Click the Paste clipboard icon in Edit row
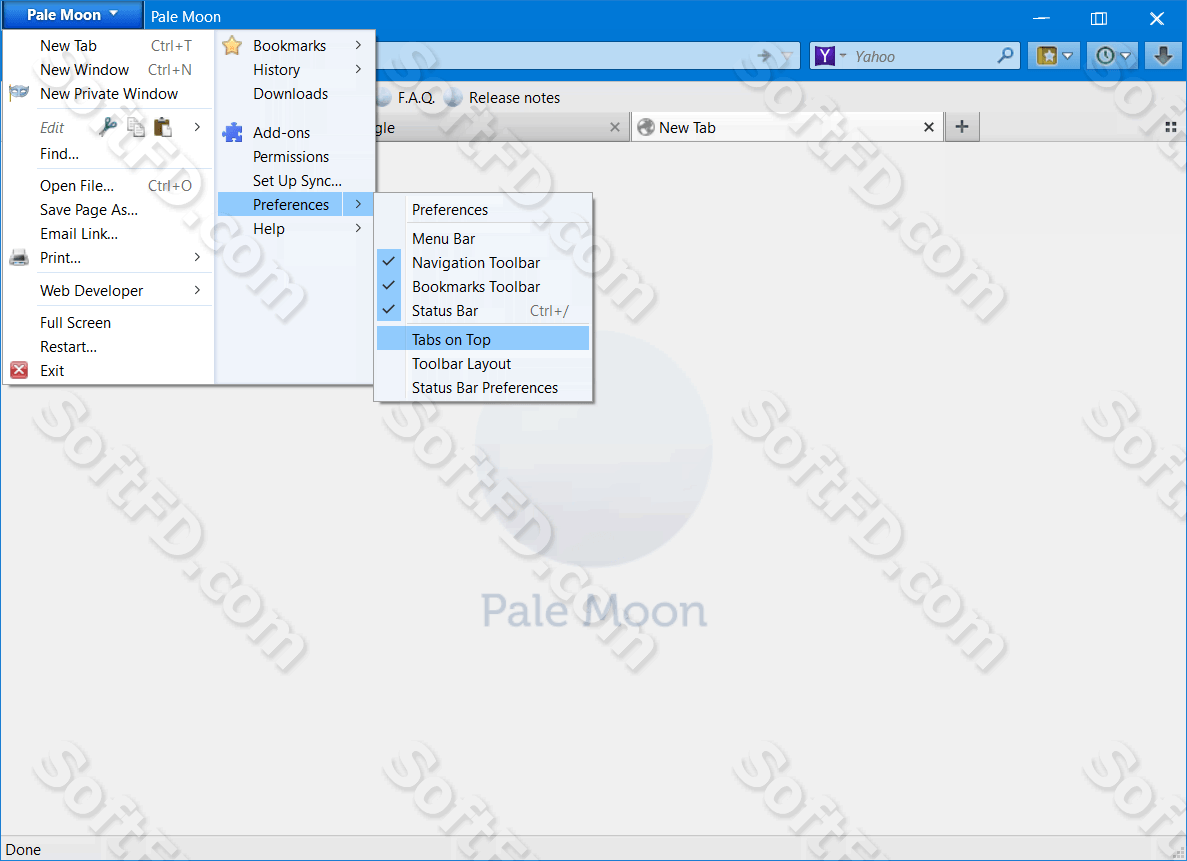The height and width of the screenshot is (861, 1187). (x=163, y=126)
